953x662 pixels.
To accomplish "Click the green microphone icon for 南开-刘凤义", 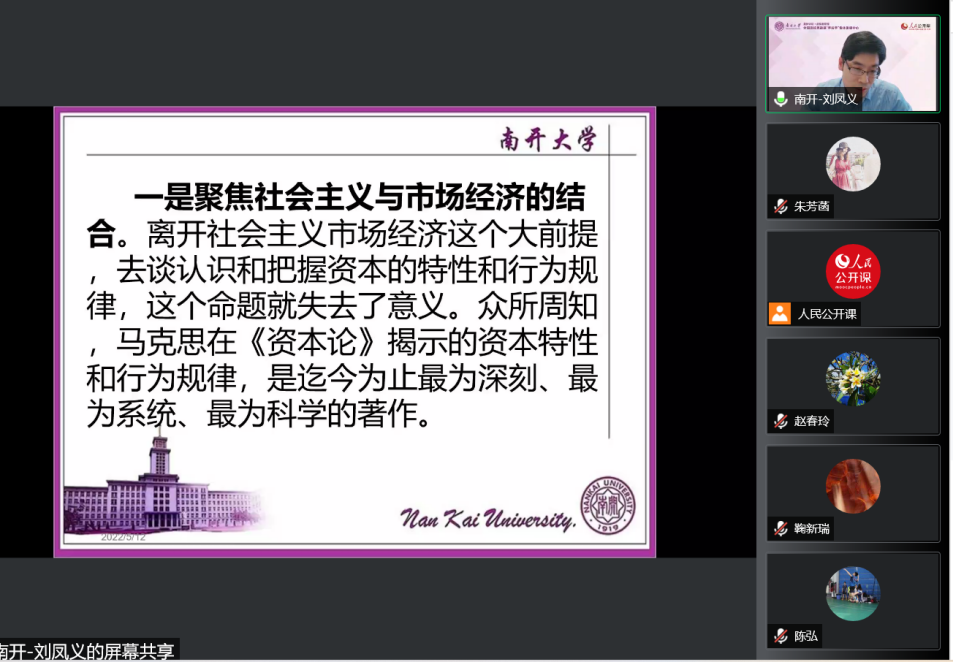I will [780, 99].
